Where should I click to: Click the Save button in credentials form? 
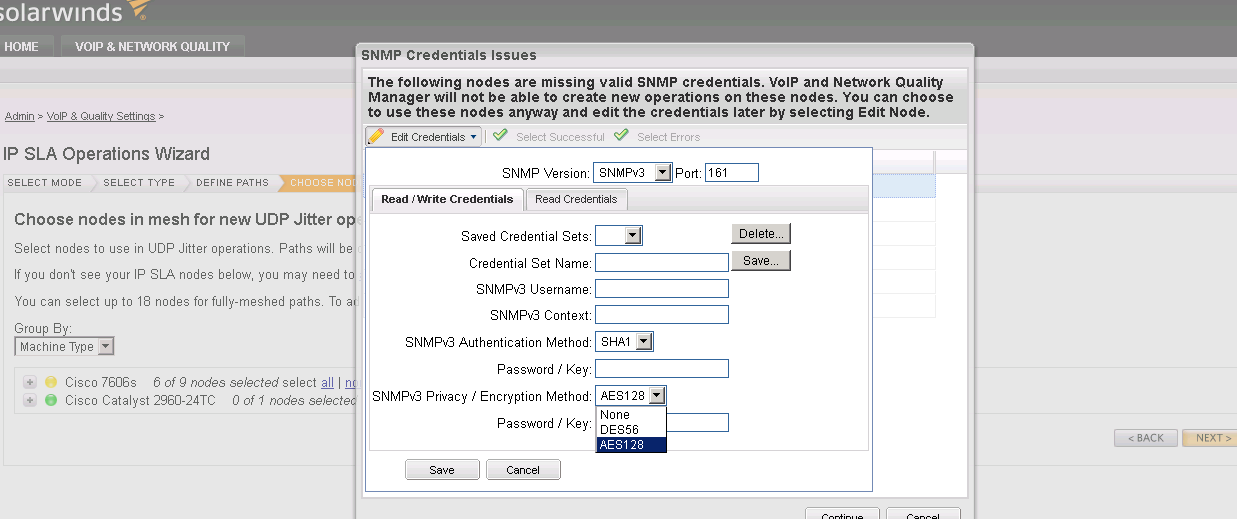tap(442, 470)
